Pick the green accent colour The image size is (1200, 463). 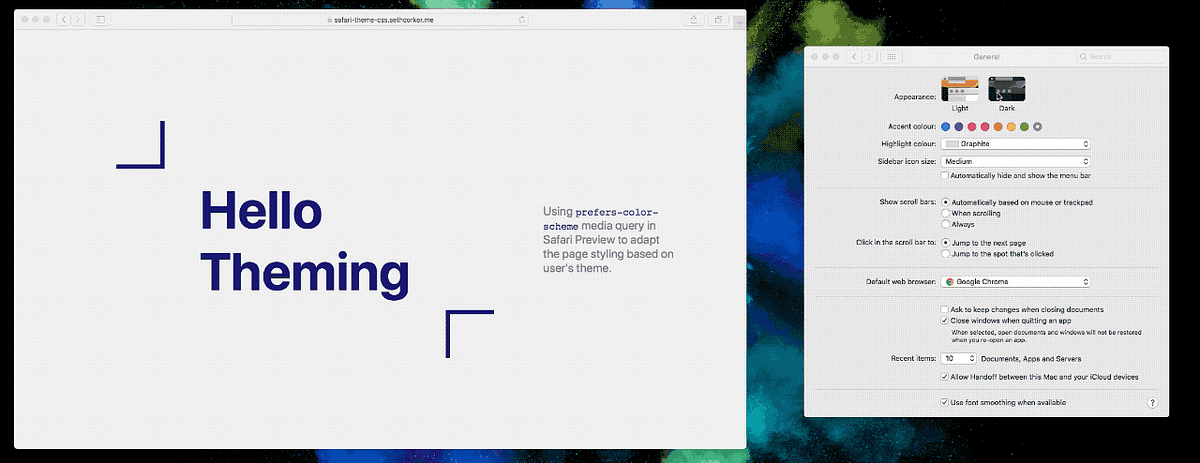[x=1024, y=127]
